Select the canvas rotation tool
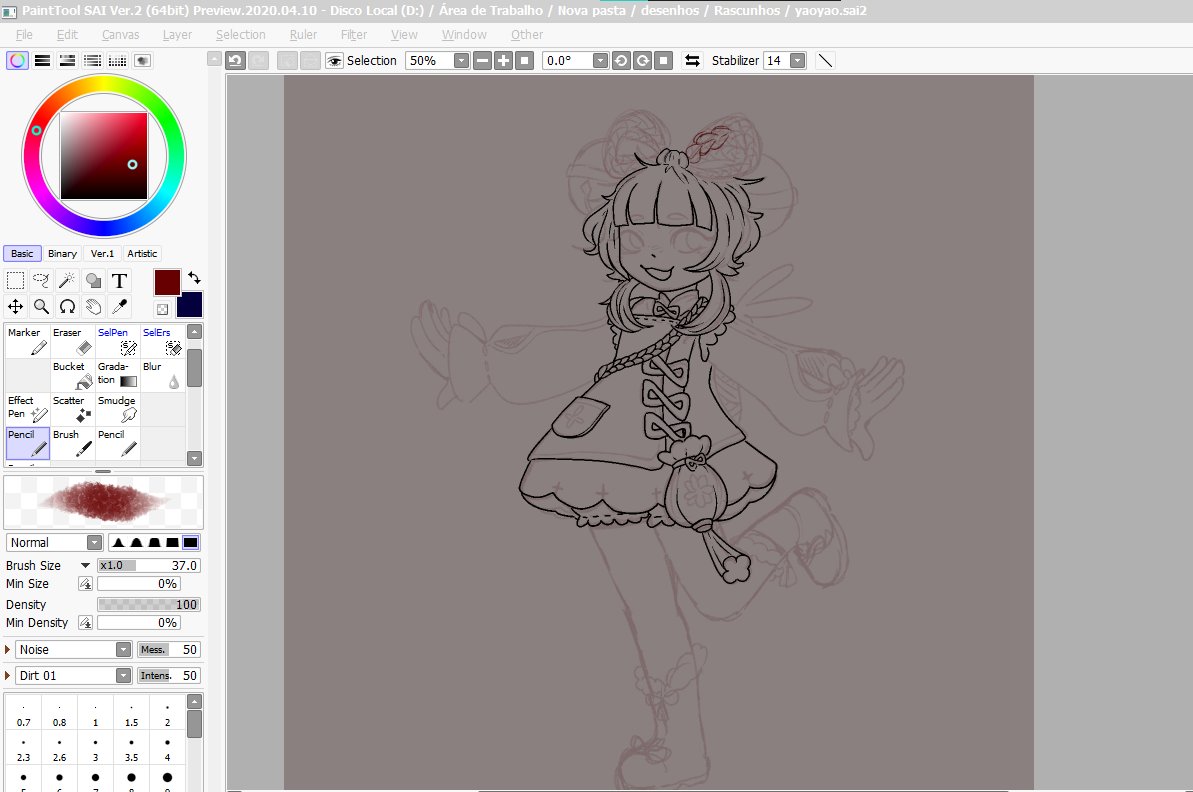1193x792 pixels. [67, 307]
